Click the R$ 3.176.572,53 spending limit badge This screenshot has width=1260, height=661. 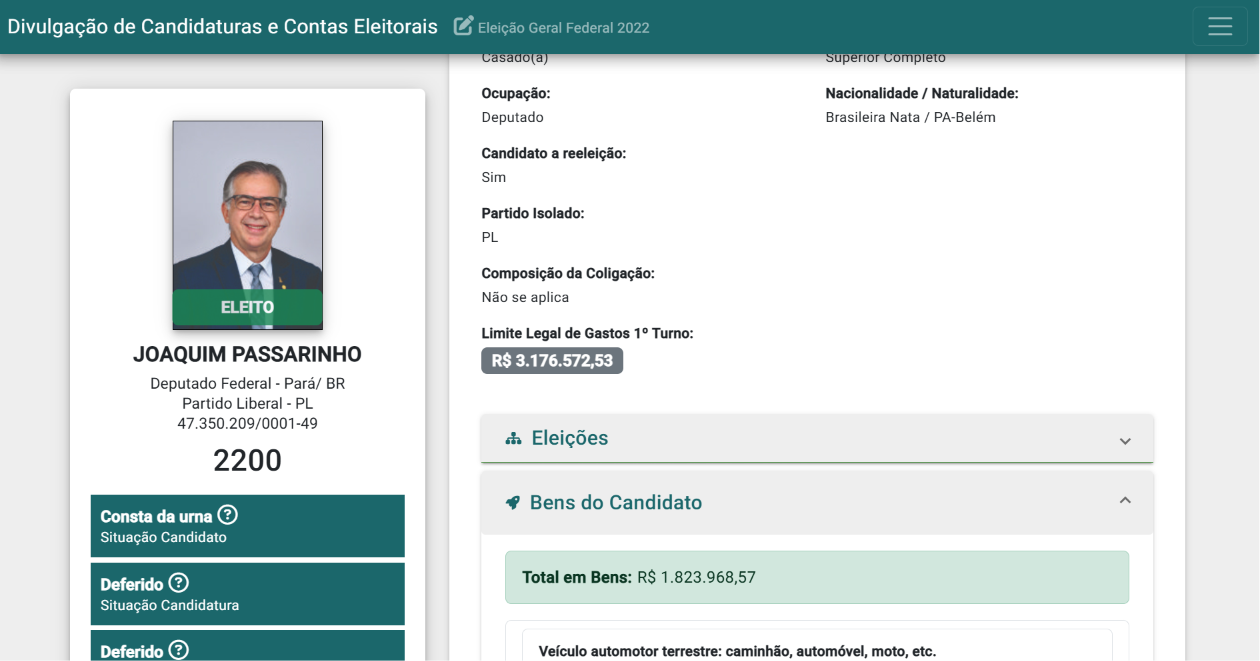point(552,361)
